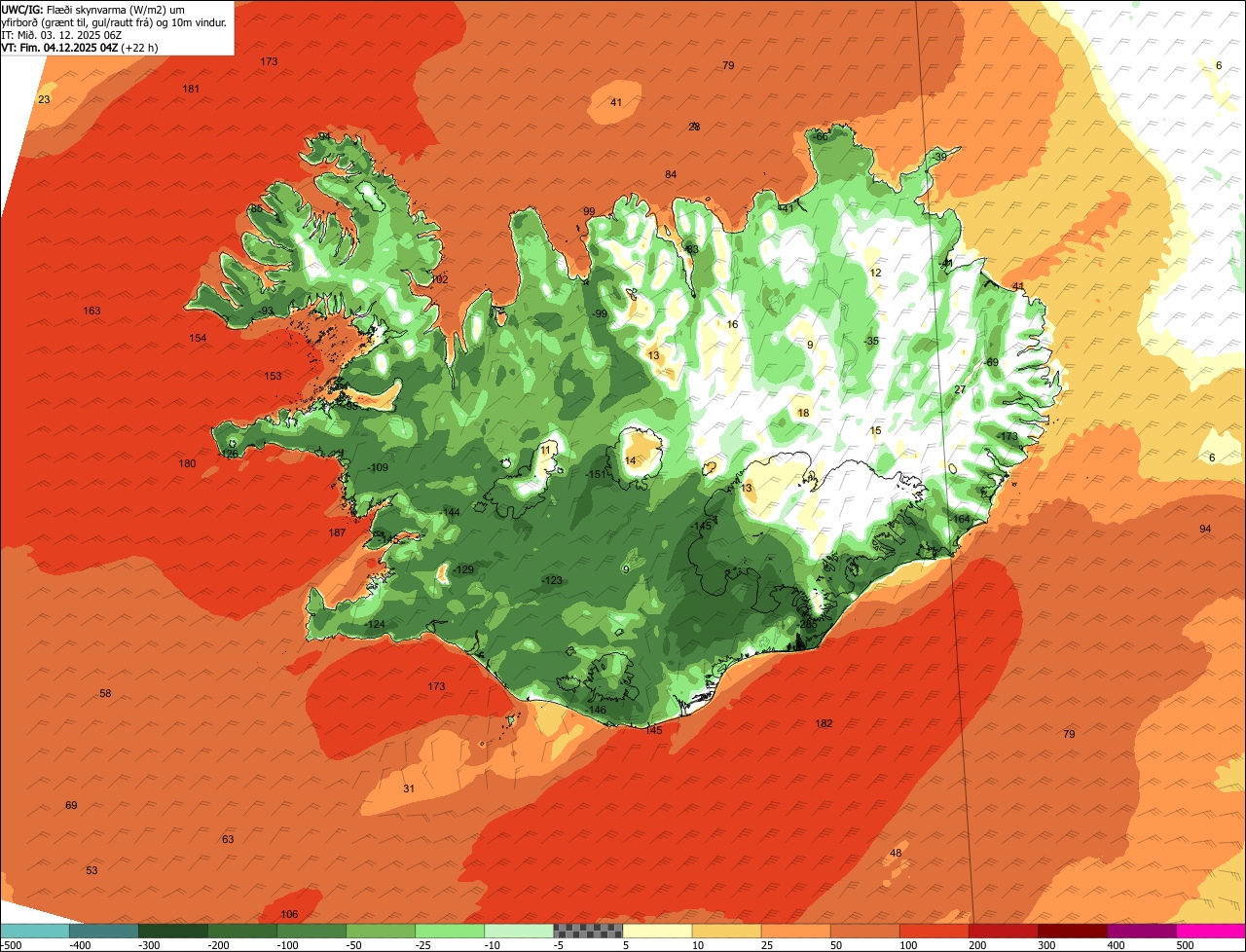The width and height of the screenshot is (1246, 952).
Task: Click the value -173 in east Iceland
Action: (x=1007, y=437)
